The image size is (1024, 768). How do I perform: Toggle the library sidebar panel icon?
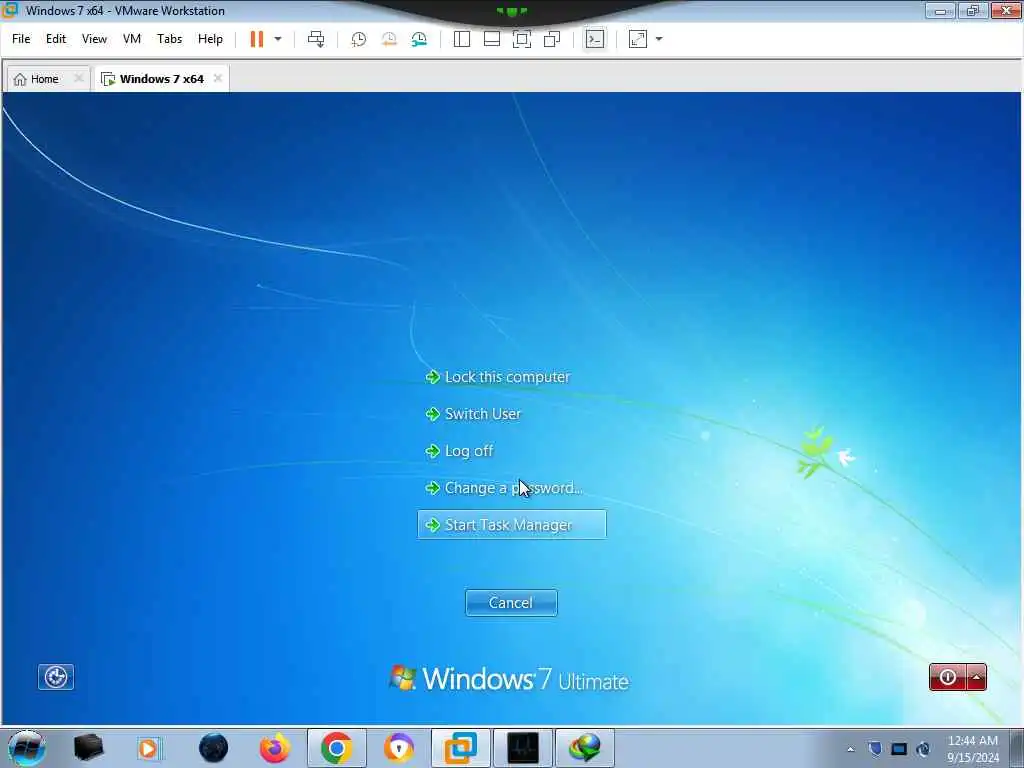pos(462,39)
